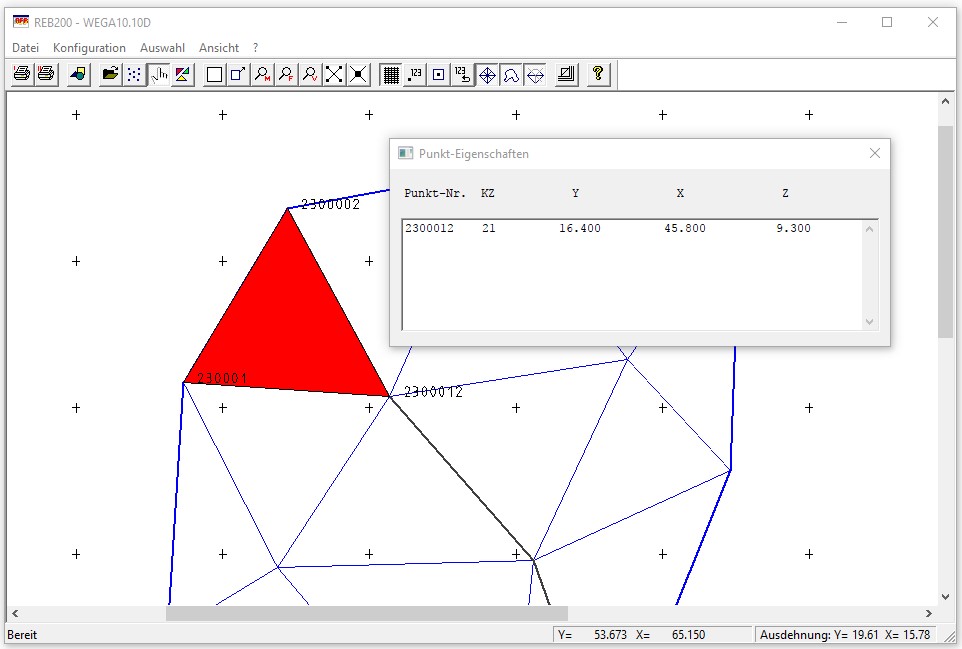Screen dimensions: 962x649
Task: Open file with the folder icon
Action: pos(110,75)
